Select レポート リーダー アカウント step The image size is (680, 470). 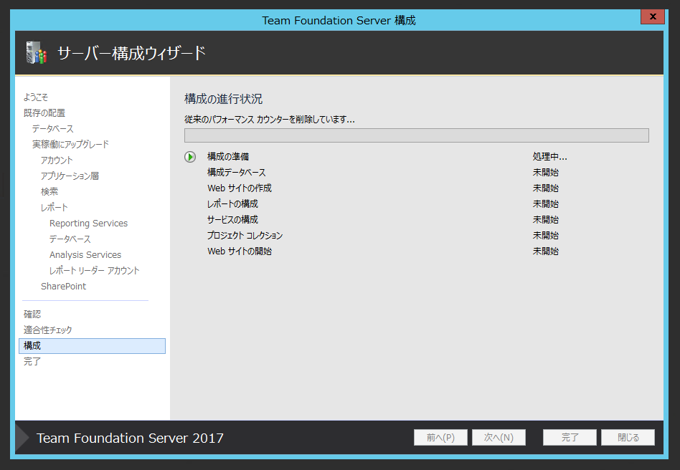[x=94, y=271]
